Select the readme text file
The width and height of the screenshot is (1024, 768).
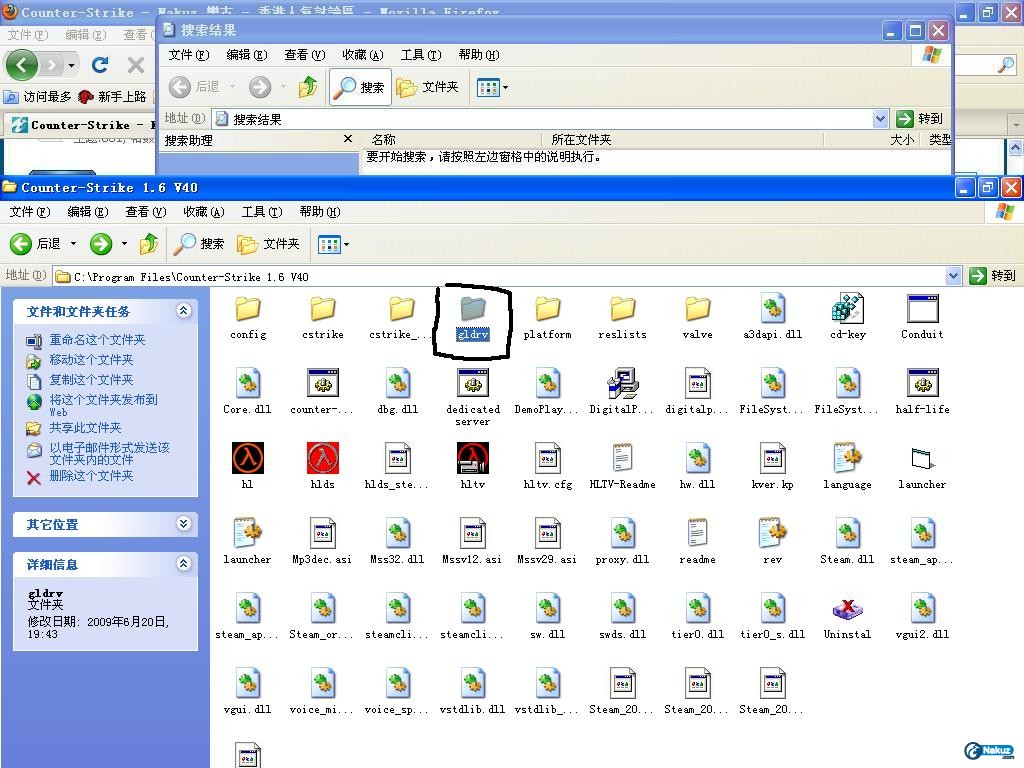(x=697, y=534)
